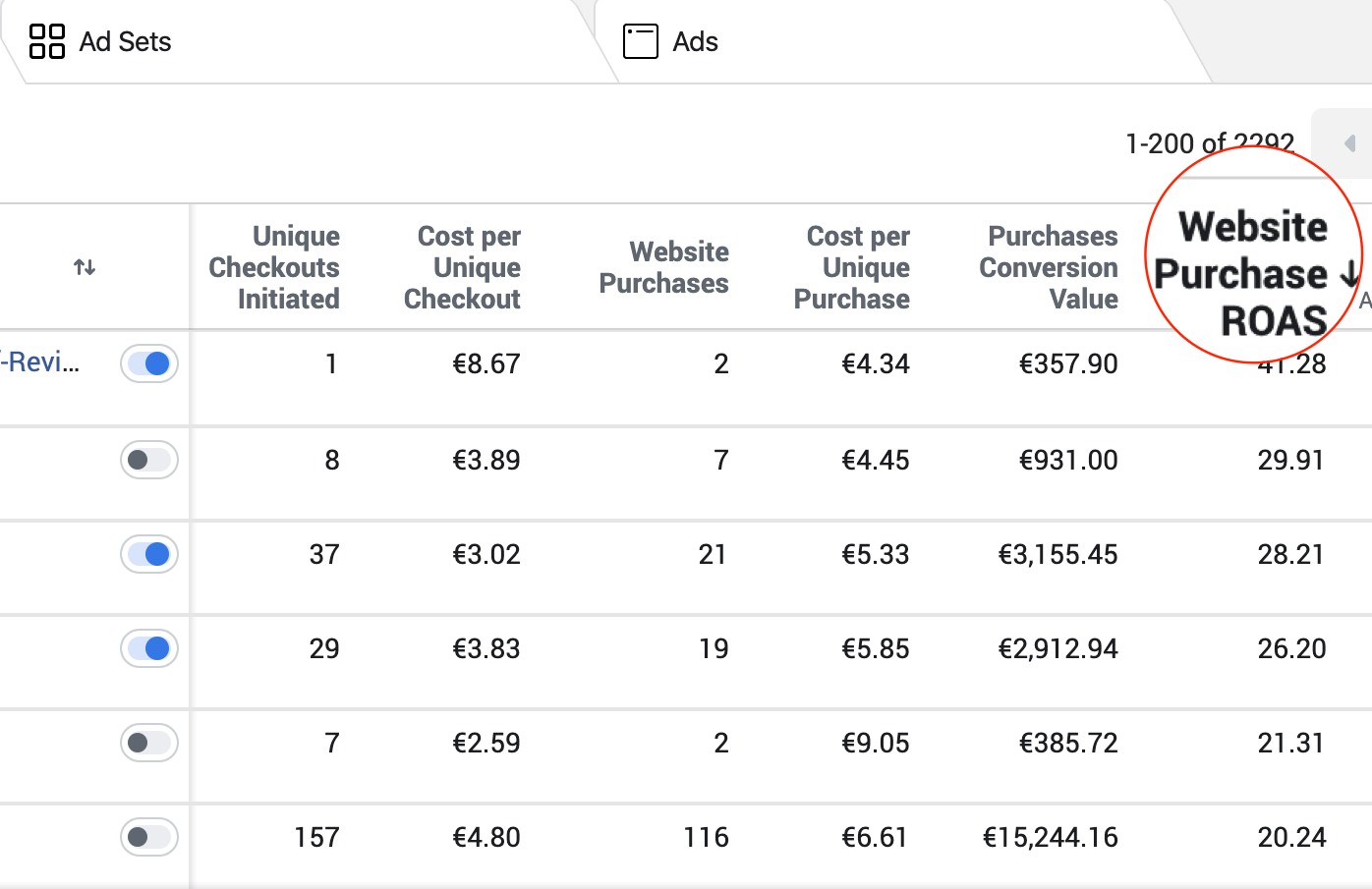Click the Ad Sets grid icon

tap(46, 41)
